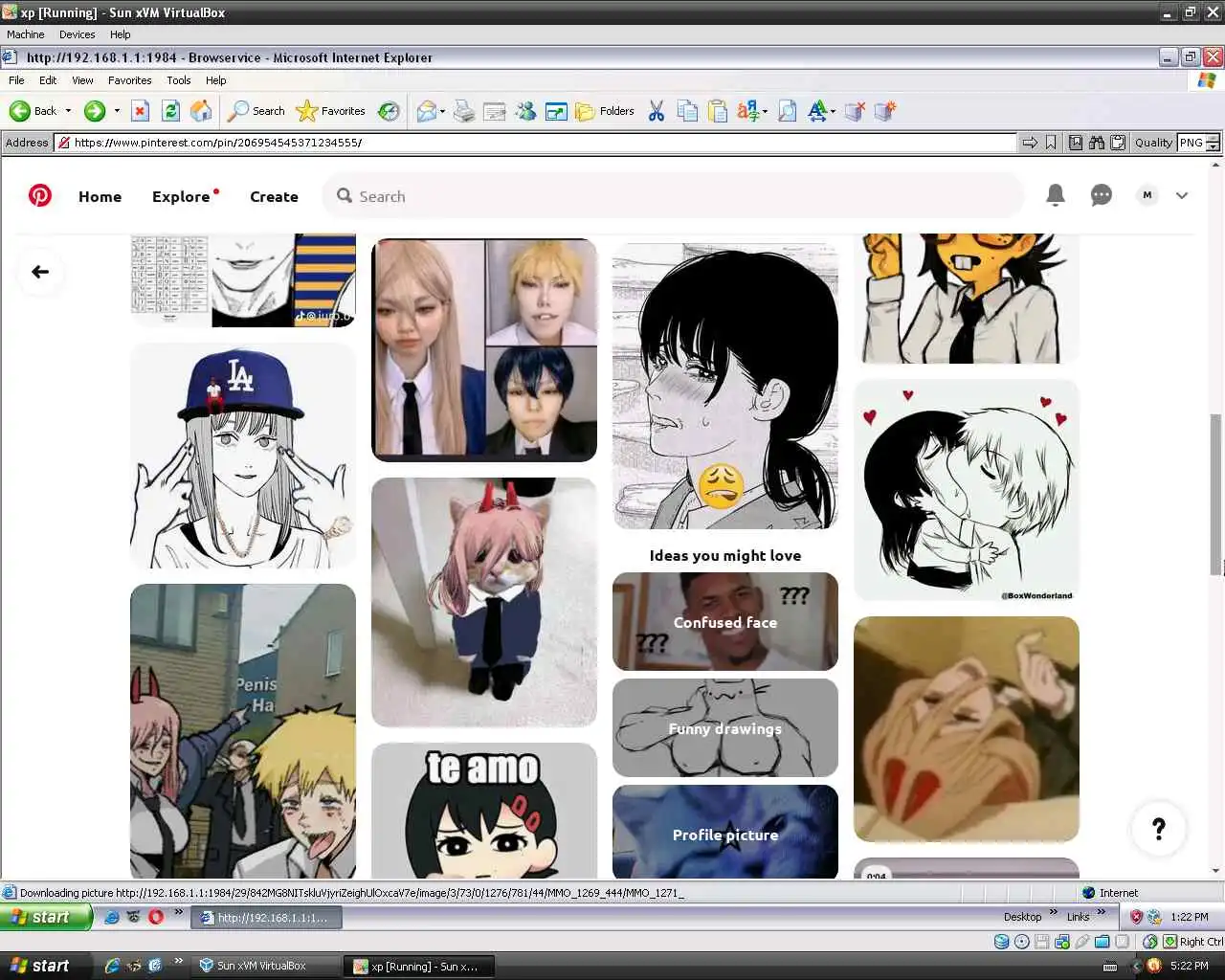
Task: Open the cosplay trio photo pin
Action: [x=484, y=350]
